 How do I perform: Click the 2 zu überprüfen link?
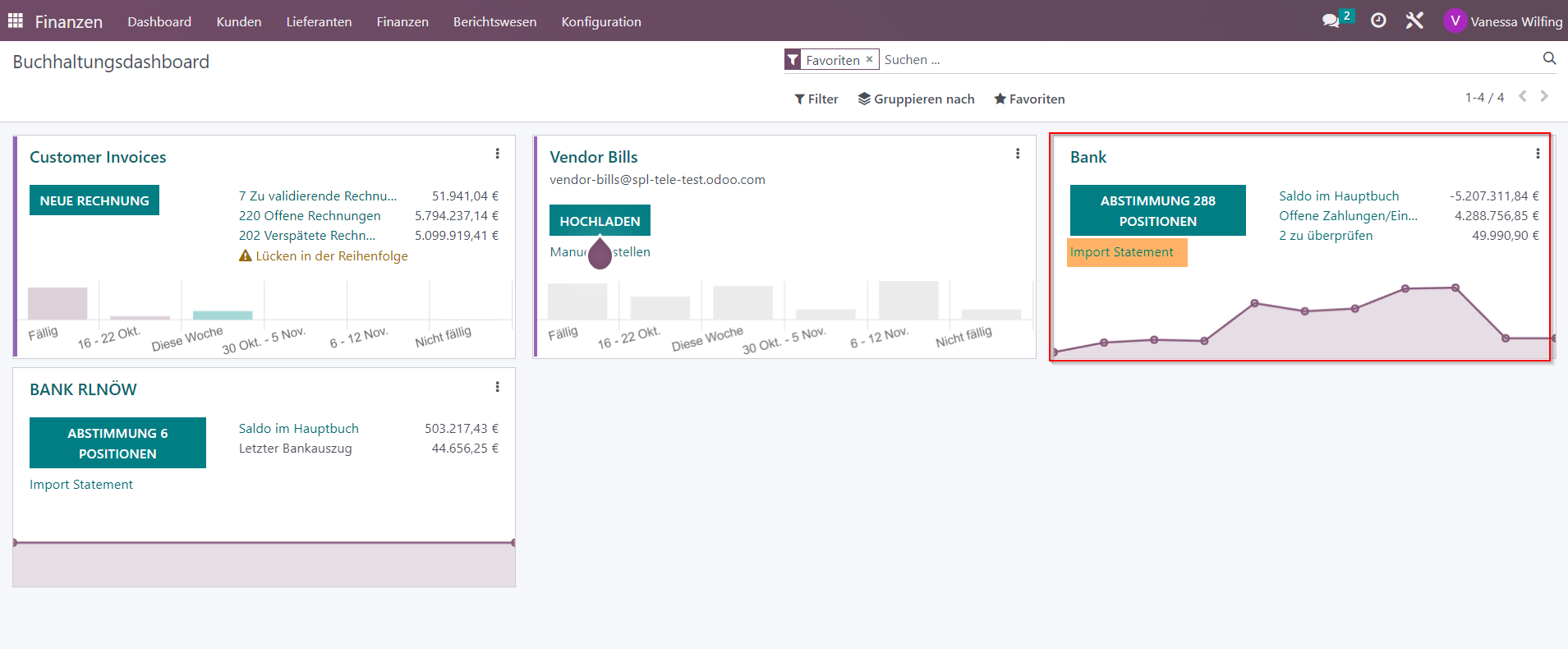pos(1326,236)
